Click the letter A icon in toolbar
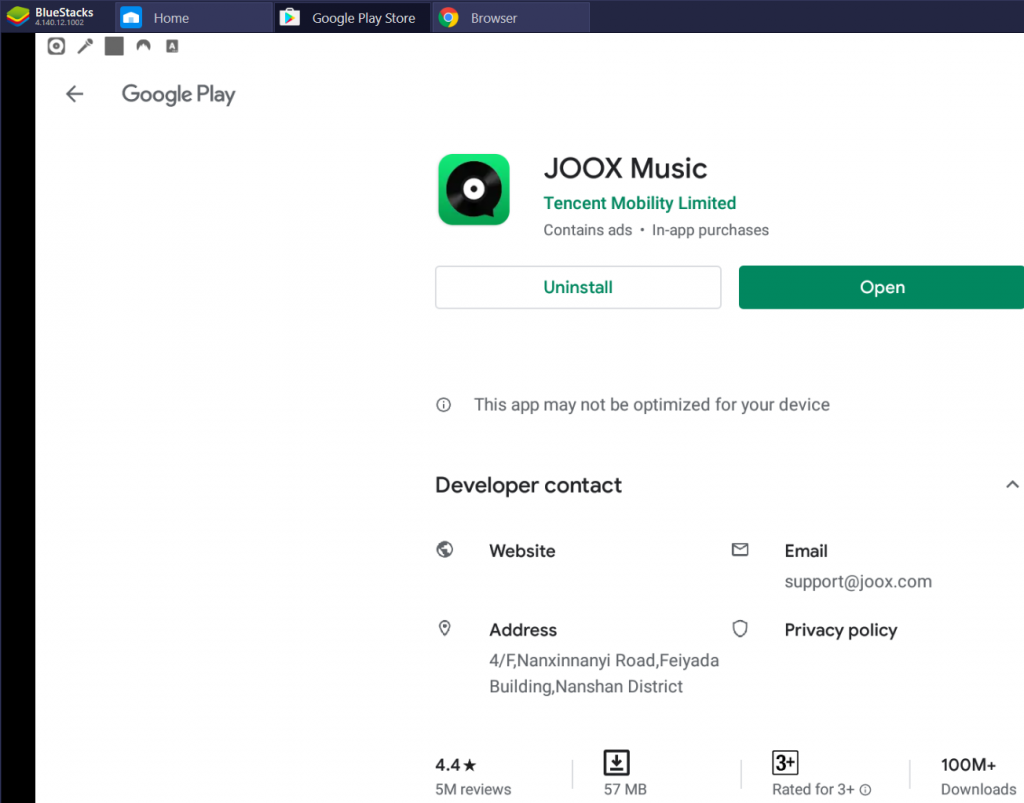The image size is (1024, 803). [x=172, y=46]
